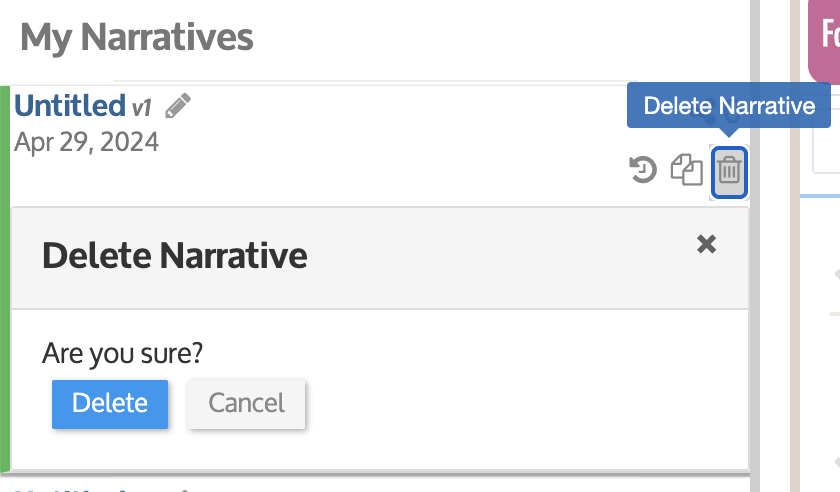Click the green bar on the left edge

coord(5,280)
